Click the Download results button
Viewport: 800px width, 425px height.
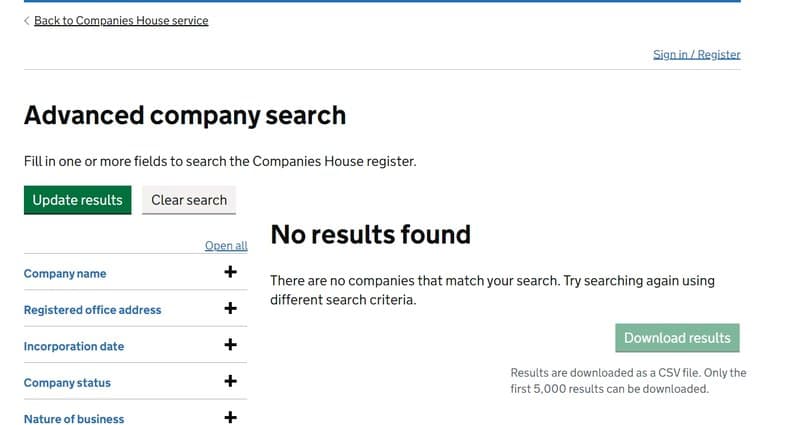pyautogui.click(x=677, y=338)
